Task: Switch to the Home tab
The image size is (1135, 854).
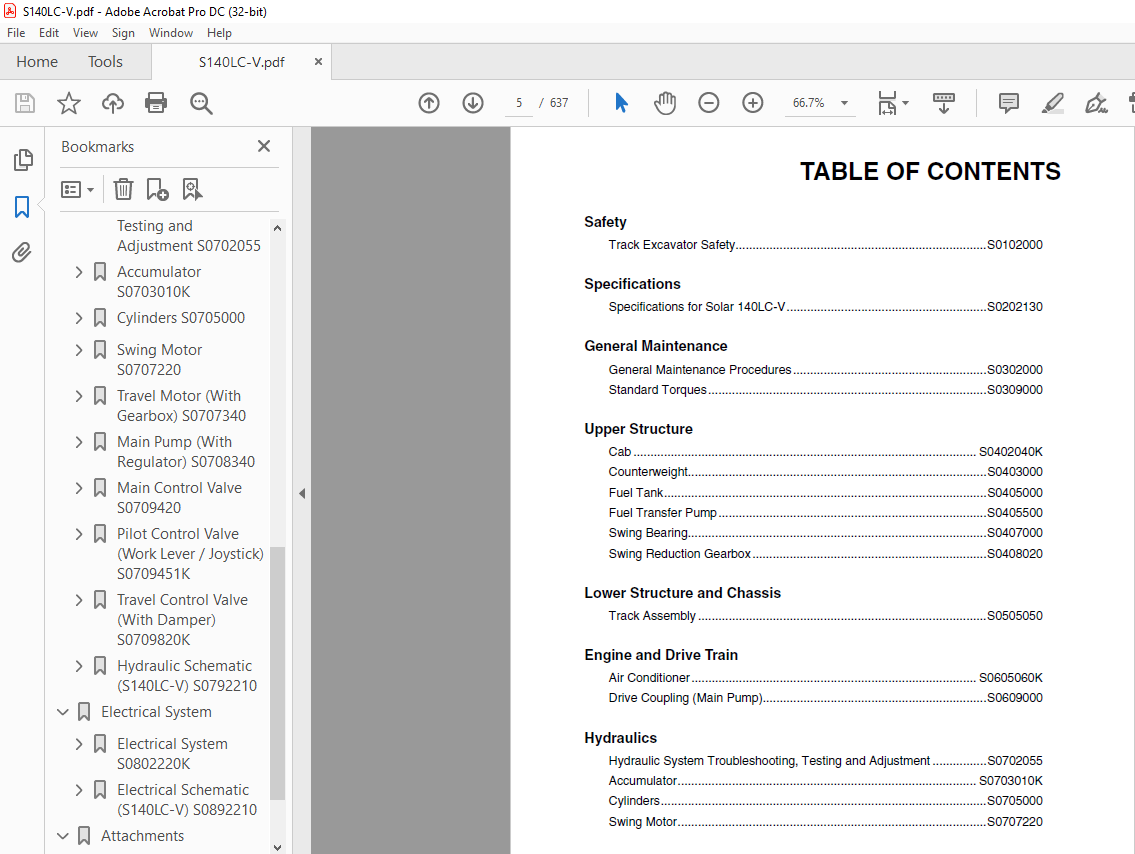Action: pyautogui.click(x=37, y=62)
